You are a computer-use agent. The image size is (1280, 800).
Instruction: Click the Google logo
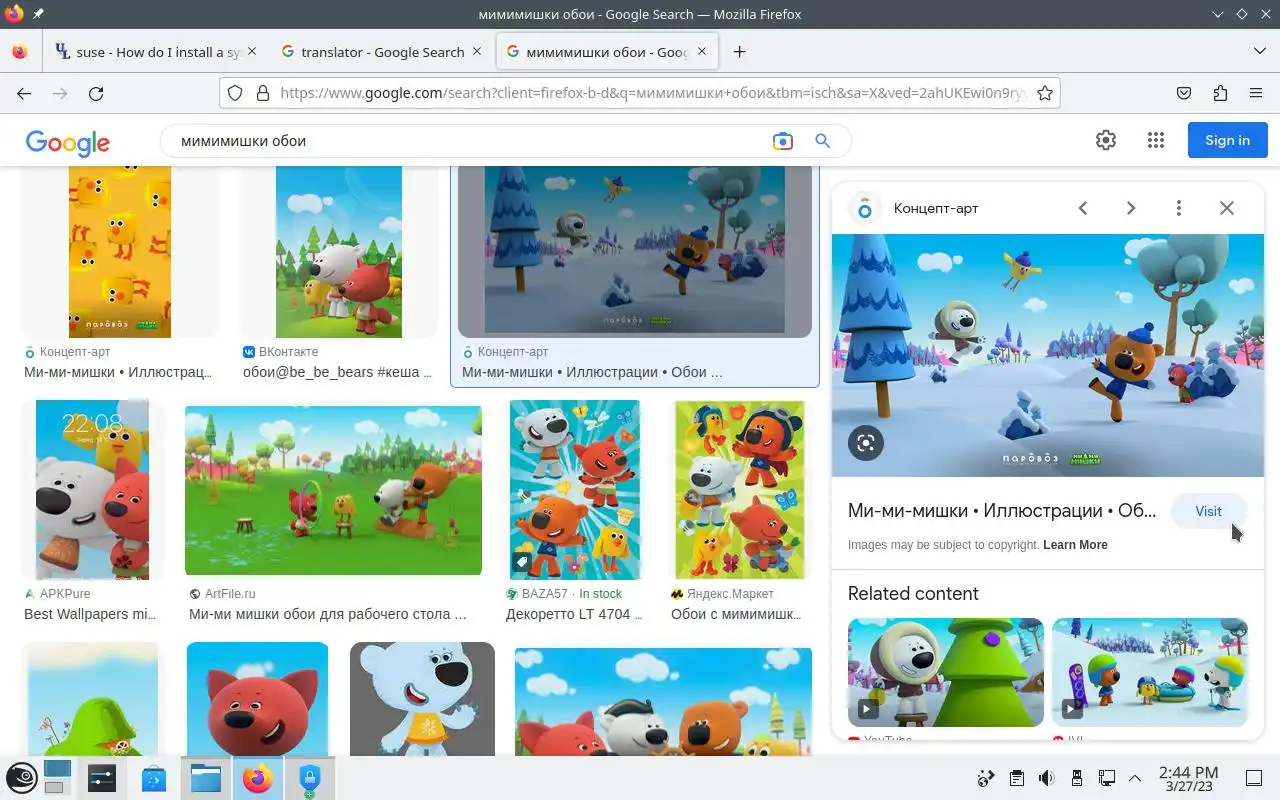tap(67, 143)
